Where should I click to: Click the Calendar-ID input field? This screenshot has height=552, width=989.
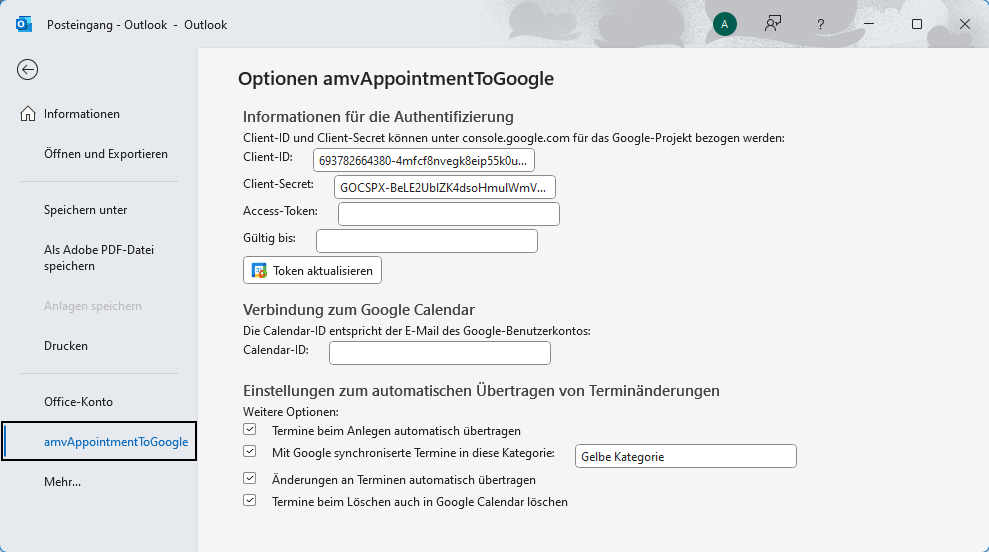(440, 353)
